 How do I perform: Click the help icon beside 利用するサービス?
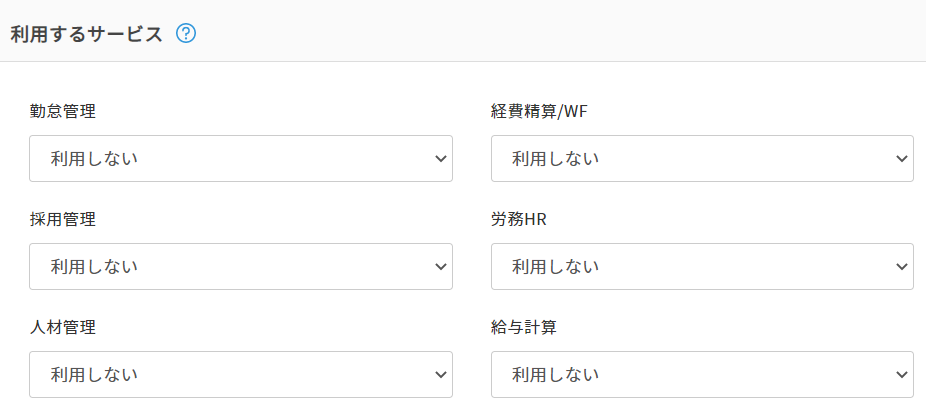point(186,33)
